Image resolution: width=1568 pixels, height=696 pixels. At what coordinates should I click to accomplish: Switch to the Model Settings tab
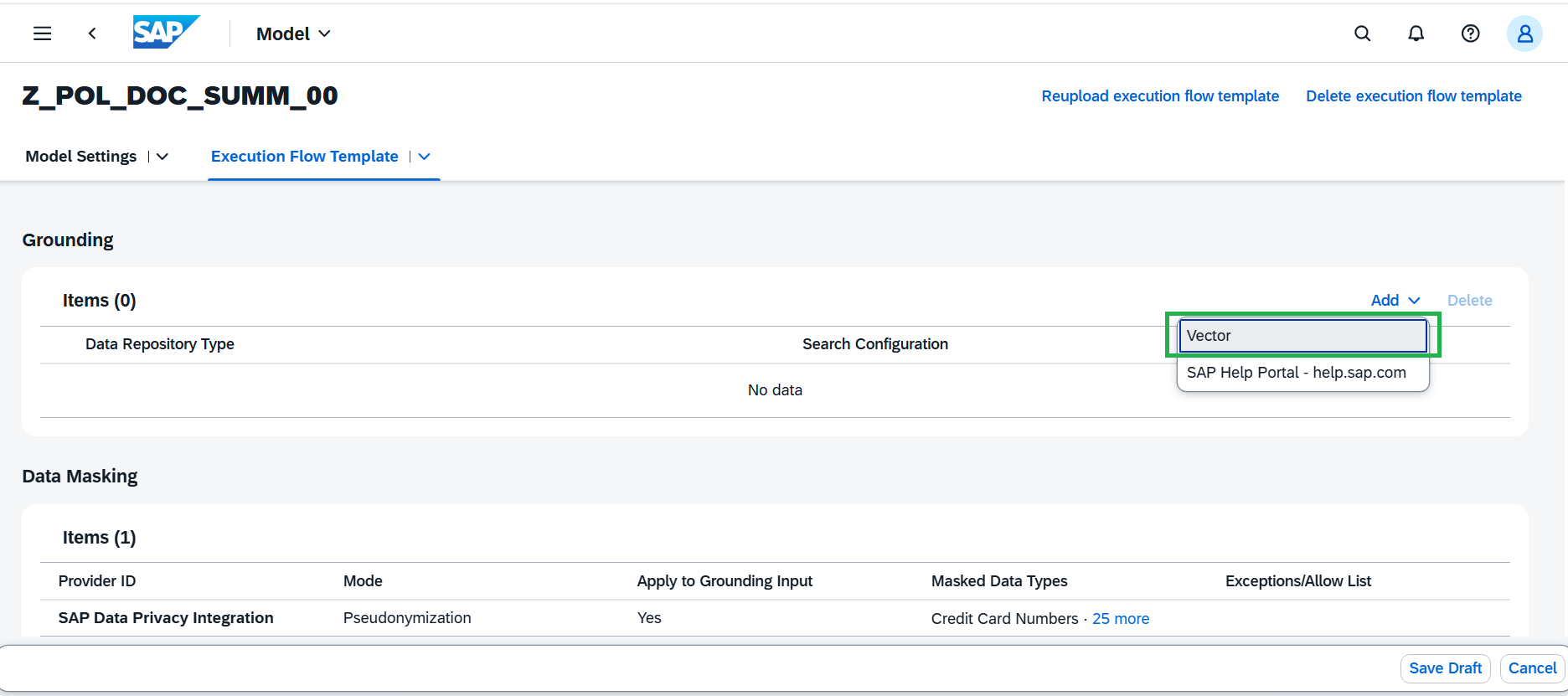(x=81, y=157)
